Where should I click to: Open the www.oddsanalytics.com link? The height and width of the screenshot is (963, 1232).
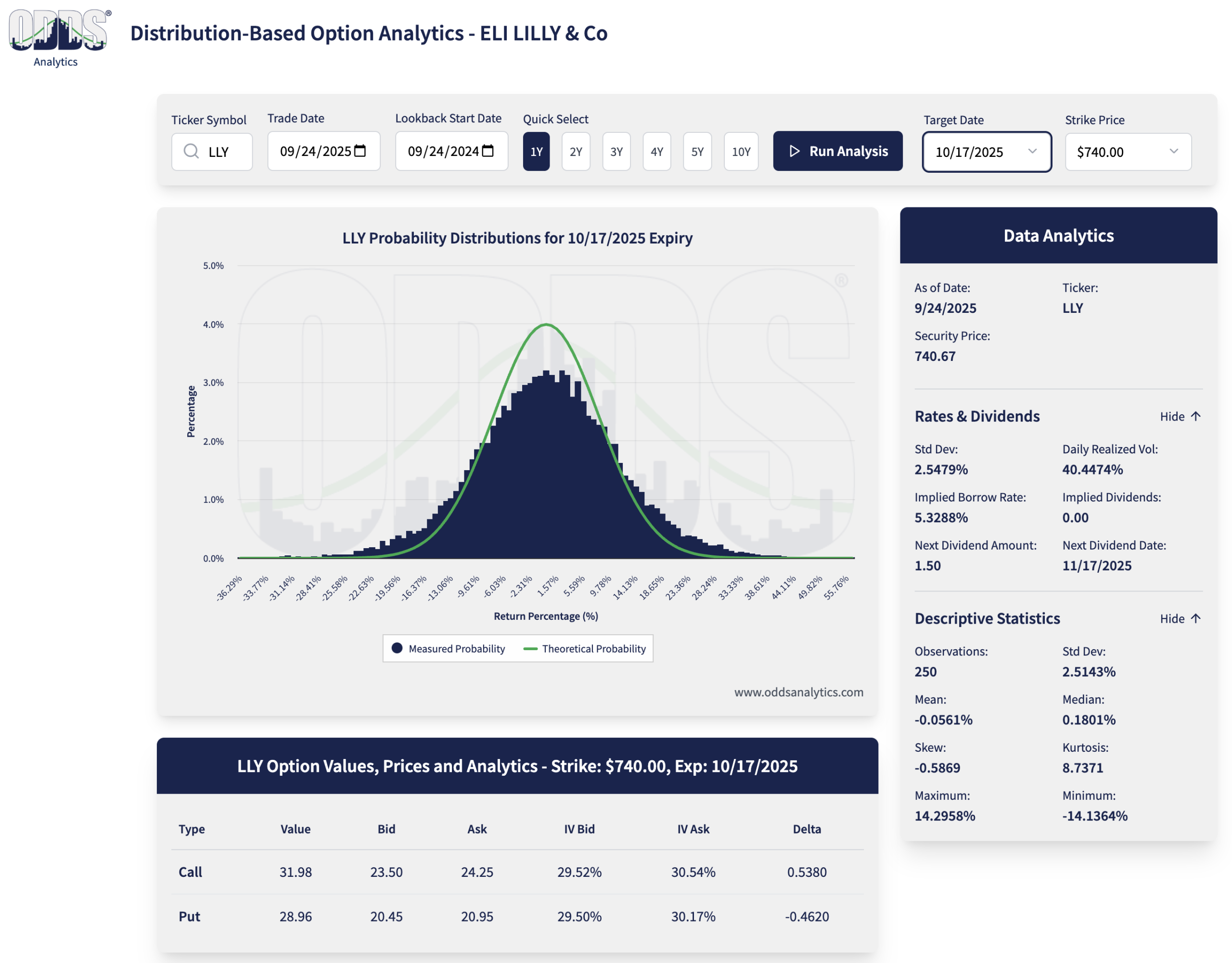(x=798, y=692)
